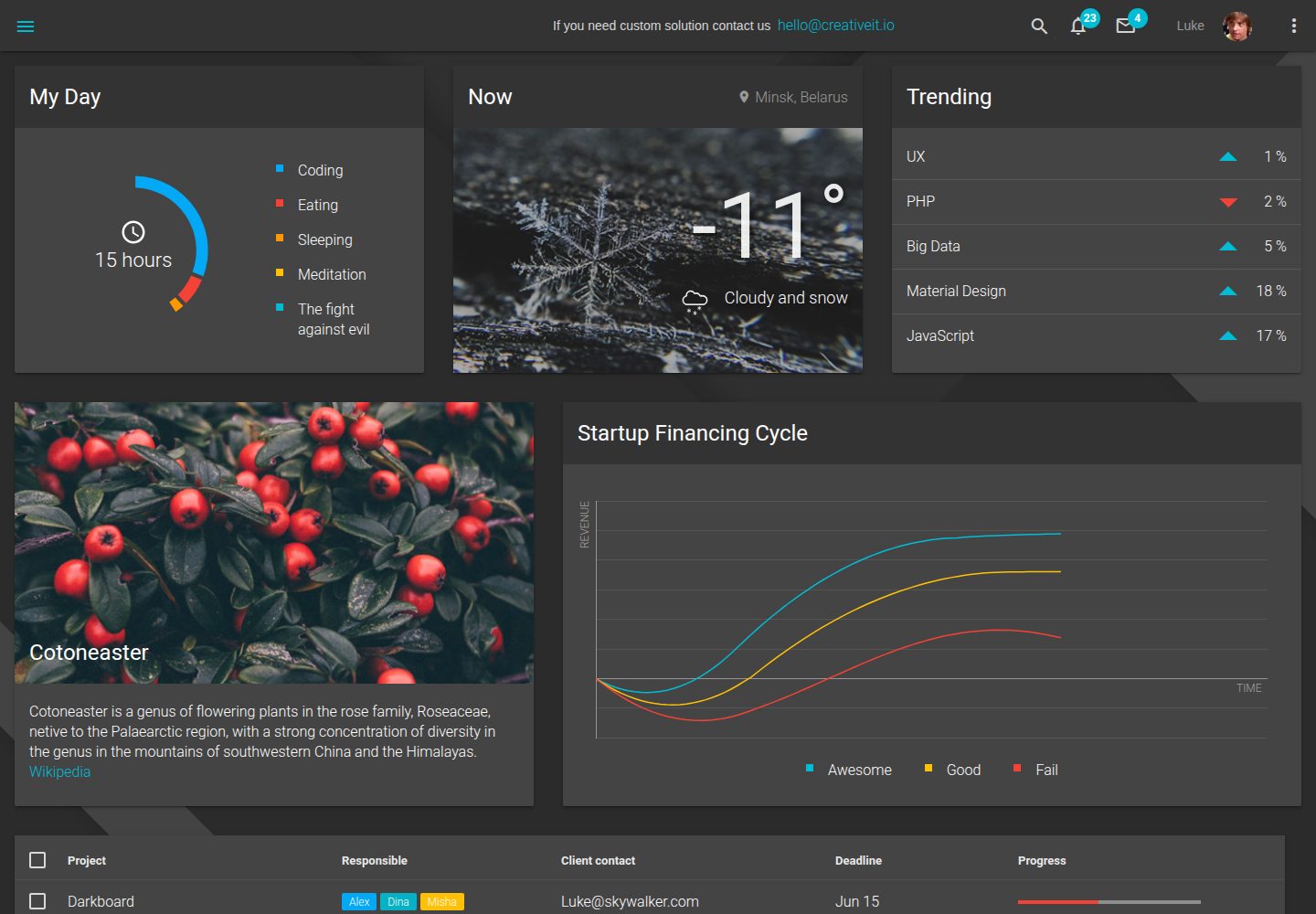
Task: Click the up arrow for JavaScript
Action: click(1228, 336)
